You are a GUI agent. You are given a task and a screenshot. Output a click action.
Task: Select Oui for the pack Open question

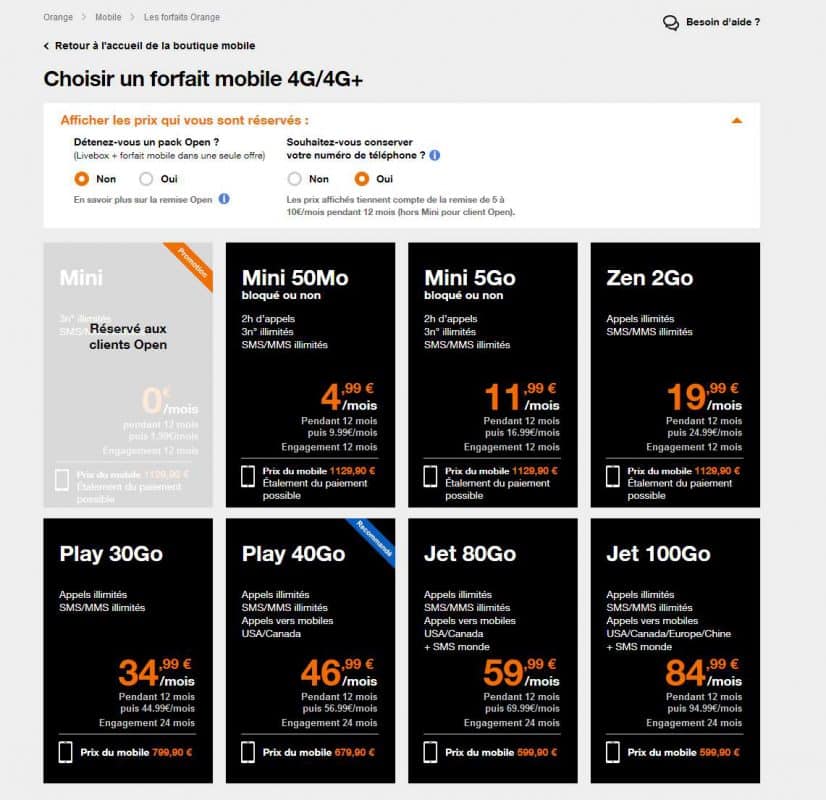pyautogui.click(x=146, y=179)
